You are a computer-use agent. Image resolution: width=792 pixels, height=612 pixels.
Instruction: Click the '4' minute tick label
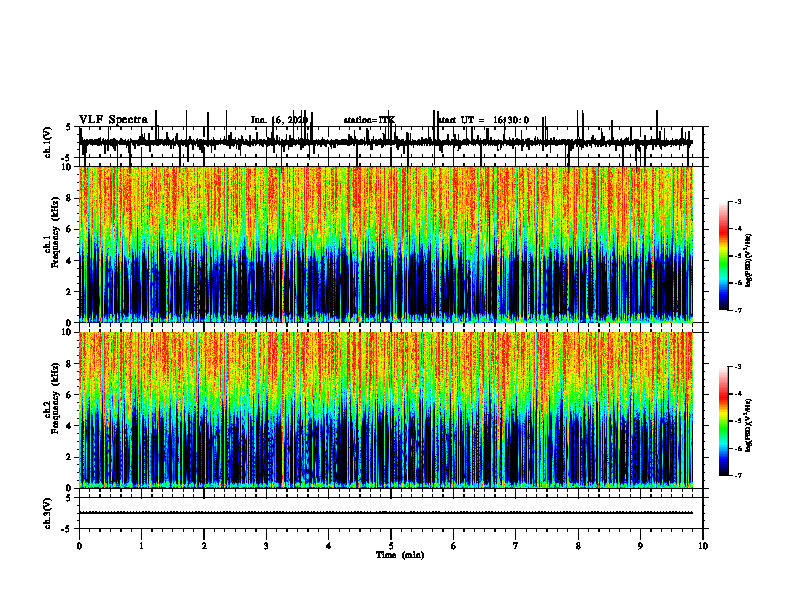click(329, 546)
